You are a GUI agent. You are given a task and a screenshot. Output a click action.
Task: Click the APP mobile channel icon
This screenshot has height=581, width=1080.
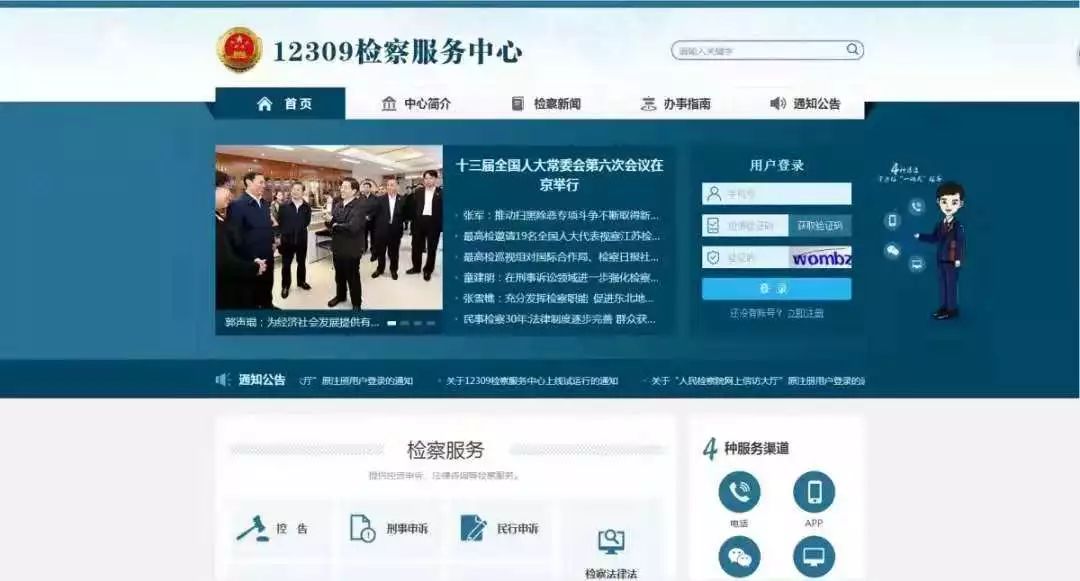coord(814,492)
